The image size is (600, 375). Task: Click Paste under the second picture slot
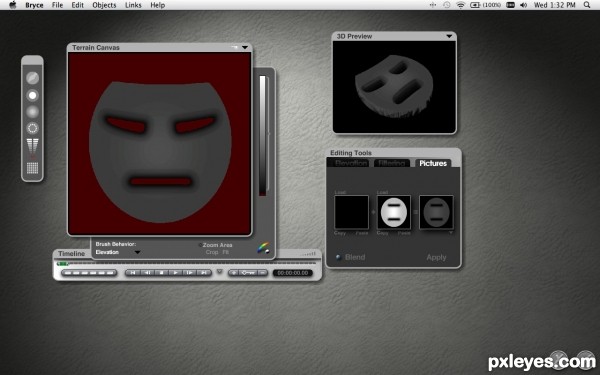(x=404, y=233)
